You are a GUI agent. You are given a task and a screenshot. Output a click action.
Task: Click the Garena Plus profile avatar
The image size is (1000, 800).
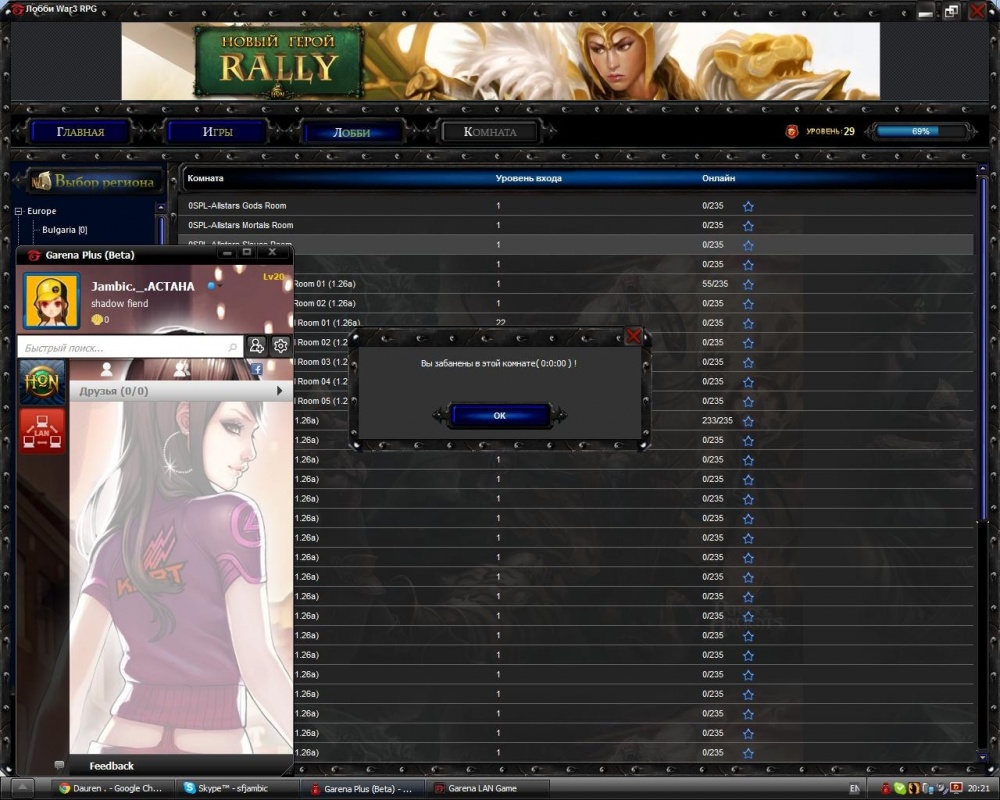pyautogui.click(x=52, y=300)
